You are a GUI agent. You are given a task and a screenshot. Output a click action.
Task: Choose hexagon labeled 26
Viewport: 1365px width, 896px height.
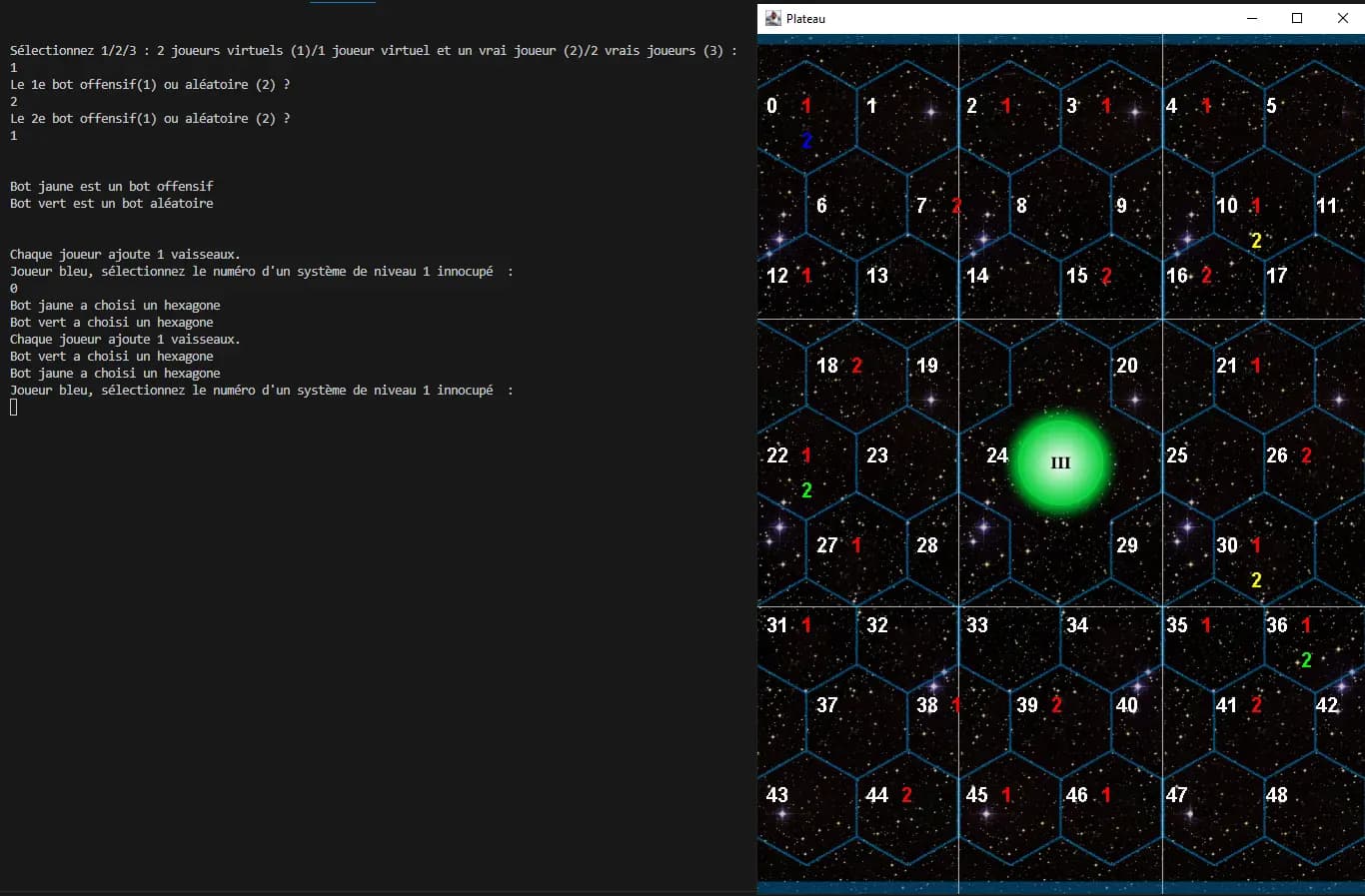point(1277,455)
